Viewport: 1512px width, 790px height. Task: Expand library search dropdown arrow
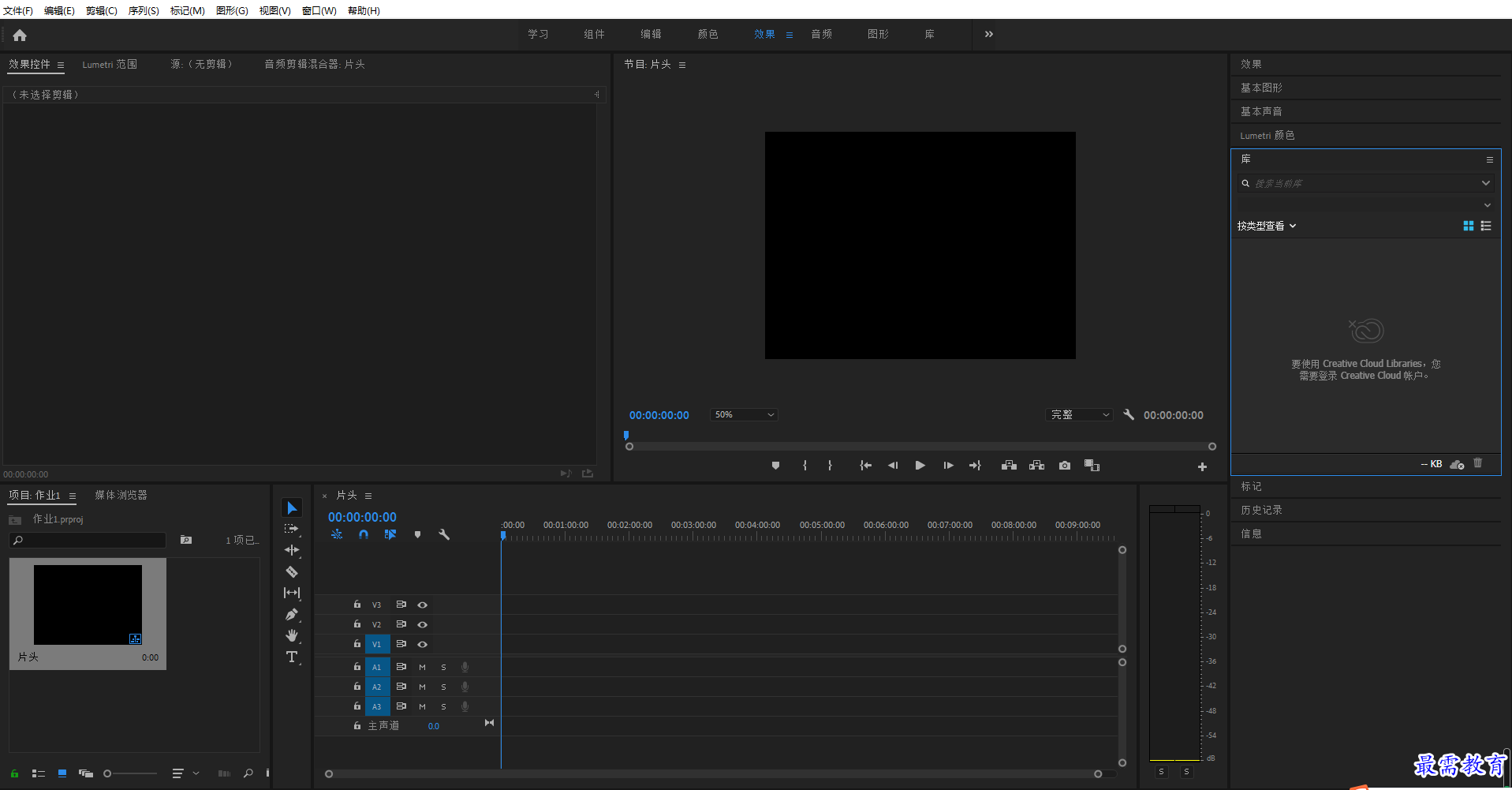[x=1486, y=183]
